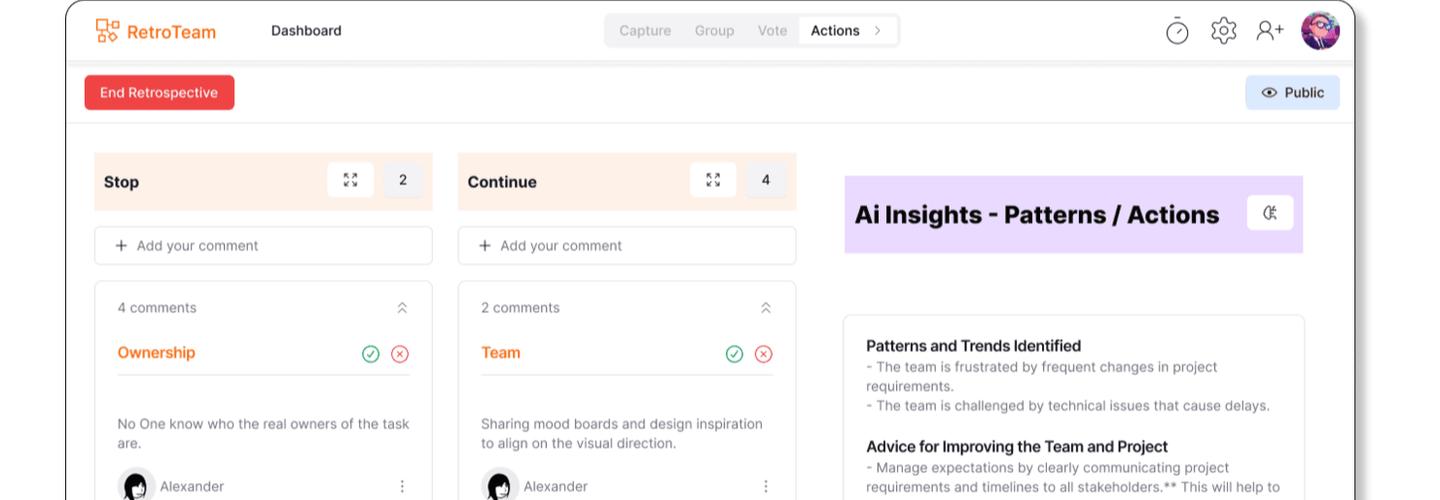Open the timer icon in header

click(1177, 31)
